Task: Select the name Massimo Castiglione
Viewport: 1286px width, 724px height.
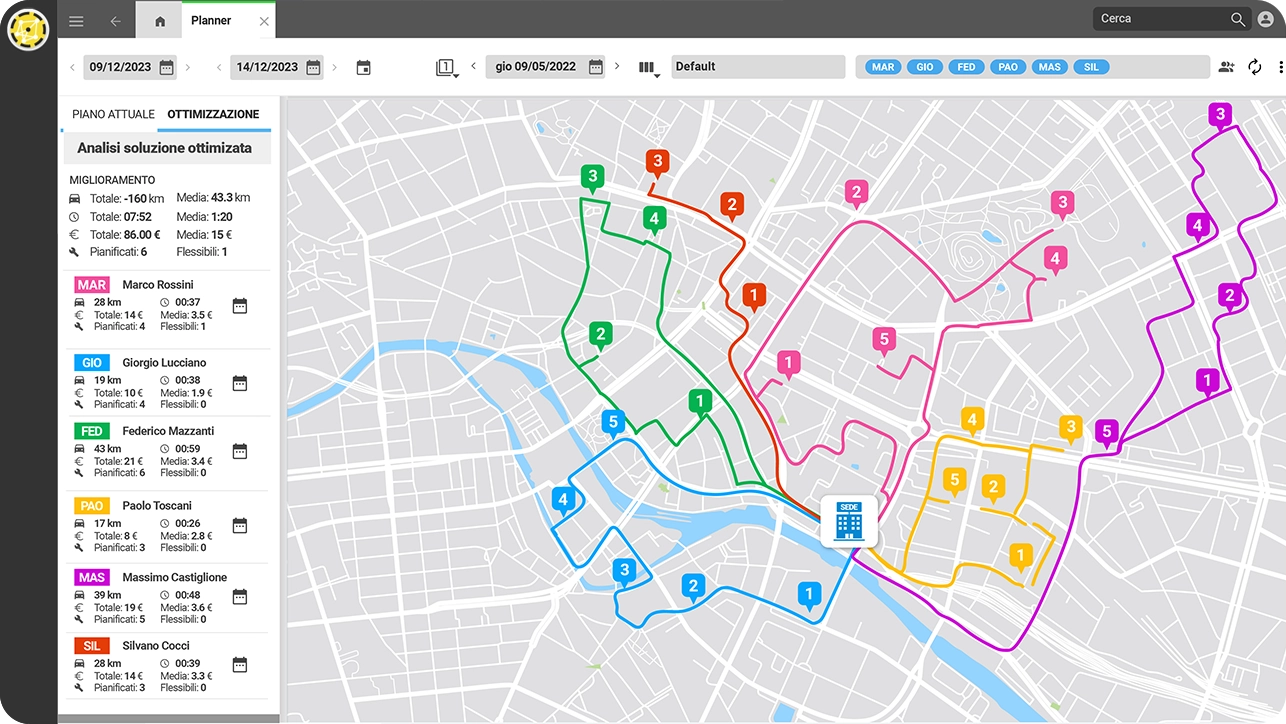Action: click(175, 577)
